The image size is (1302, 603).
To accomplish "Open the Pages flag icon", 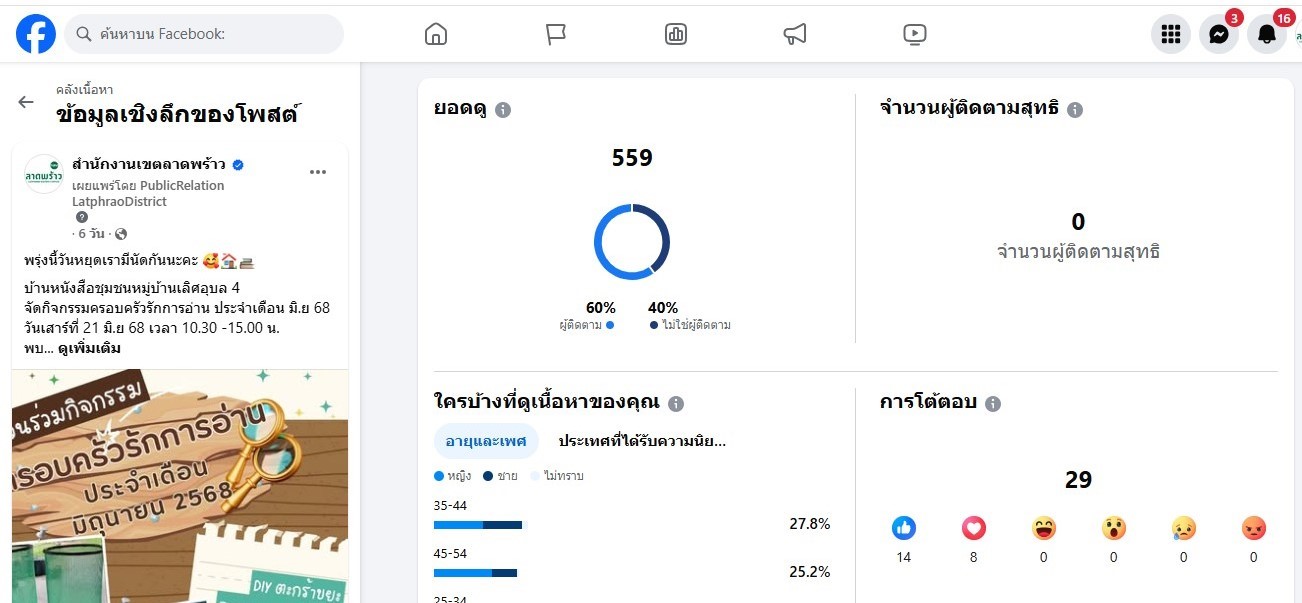I will pos(556,34).
